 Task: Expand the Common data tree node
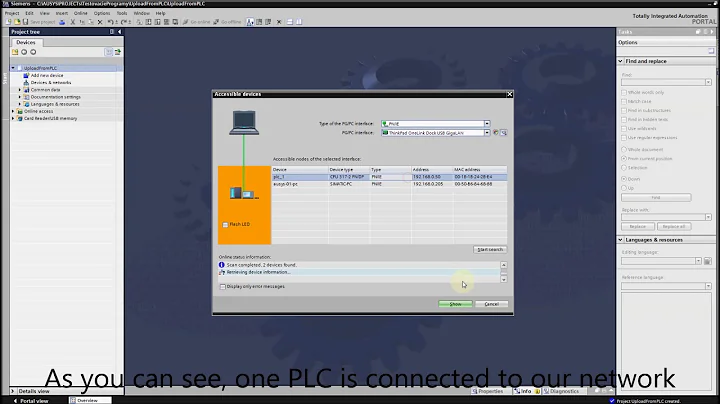(x=20, y=90)
